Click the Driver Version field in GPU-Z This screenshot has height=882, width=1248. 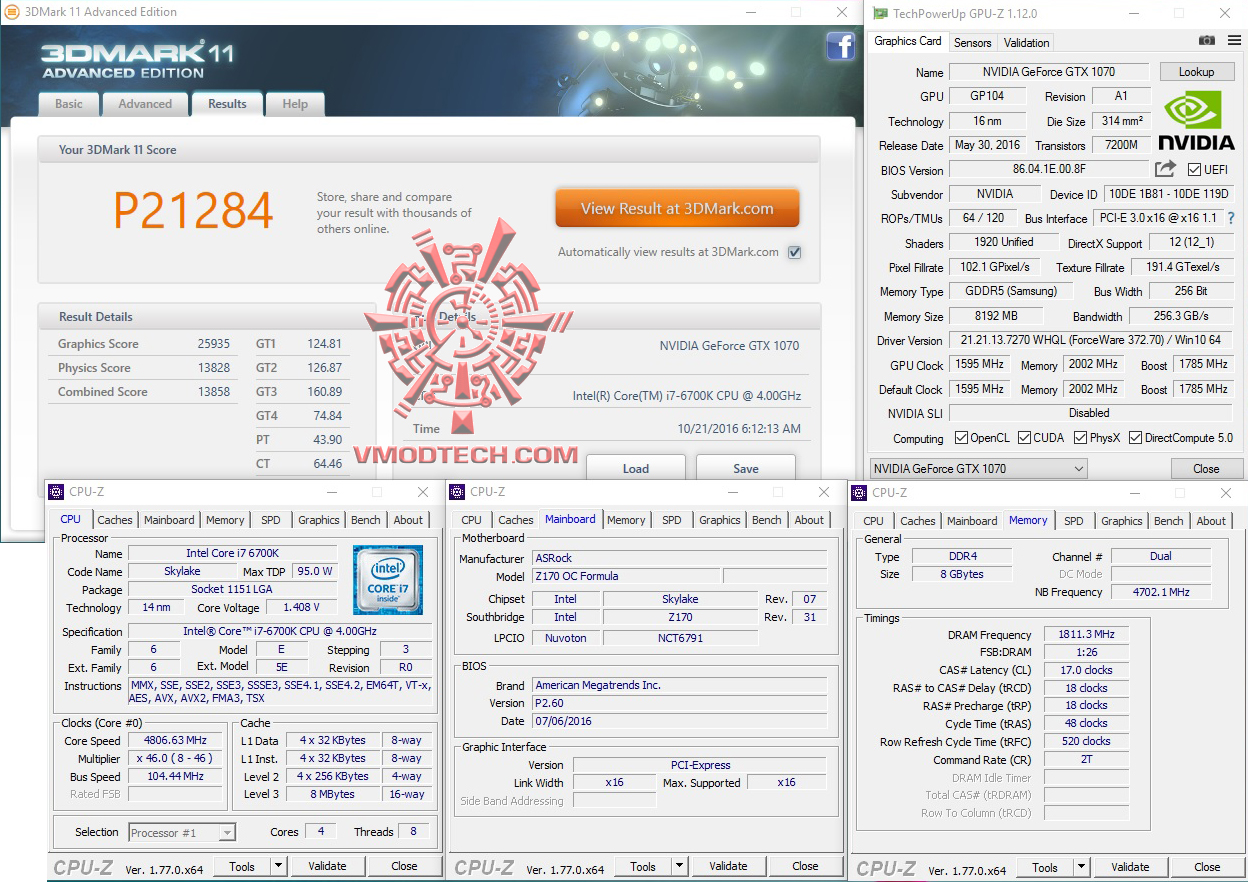[x=1090, y=341]
